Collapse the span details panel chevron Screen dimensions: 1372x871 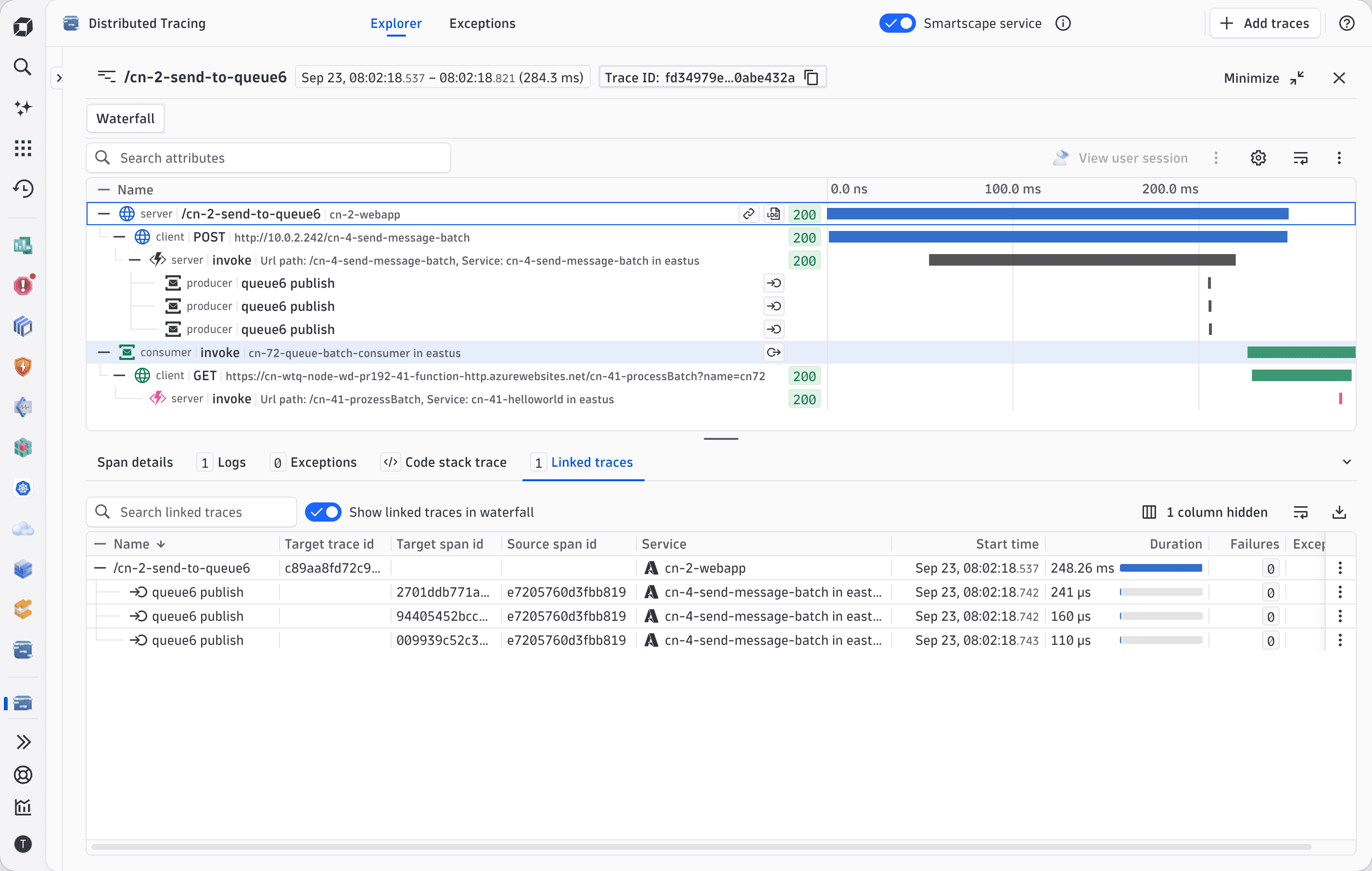[x=1347, y=461]
